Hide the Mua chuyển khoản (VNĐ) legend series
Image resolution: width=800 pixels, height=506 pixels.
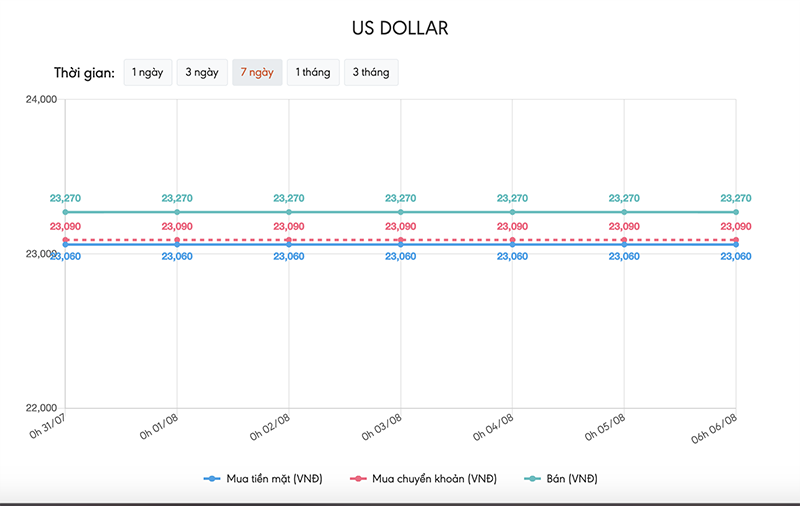click(x=426, y=479)
